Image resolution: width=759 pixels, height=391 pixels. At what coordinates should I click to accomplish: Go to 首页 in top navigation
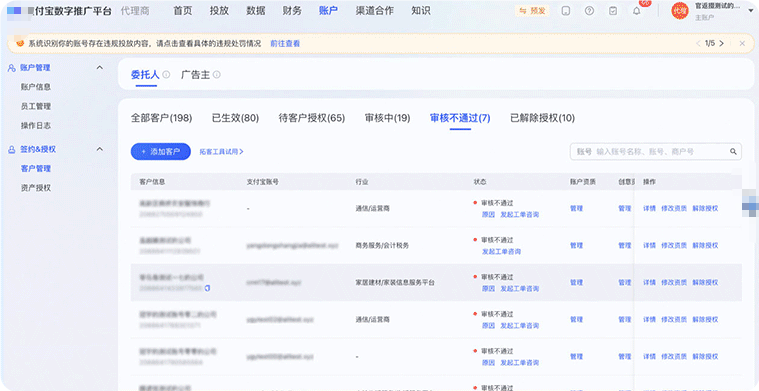tap(182, 11)
